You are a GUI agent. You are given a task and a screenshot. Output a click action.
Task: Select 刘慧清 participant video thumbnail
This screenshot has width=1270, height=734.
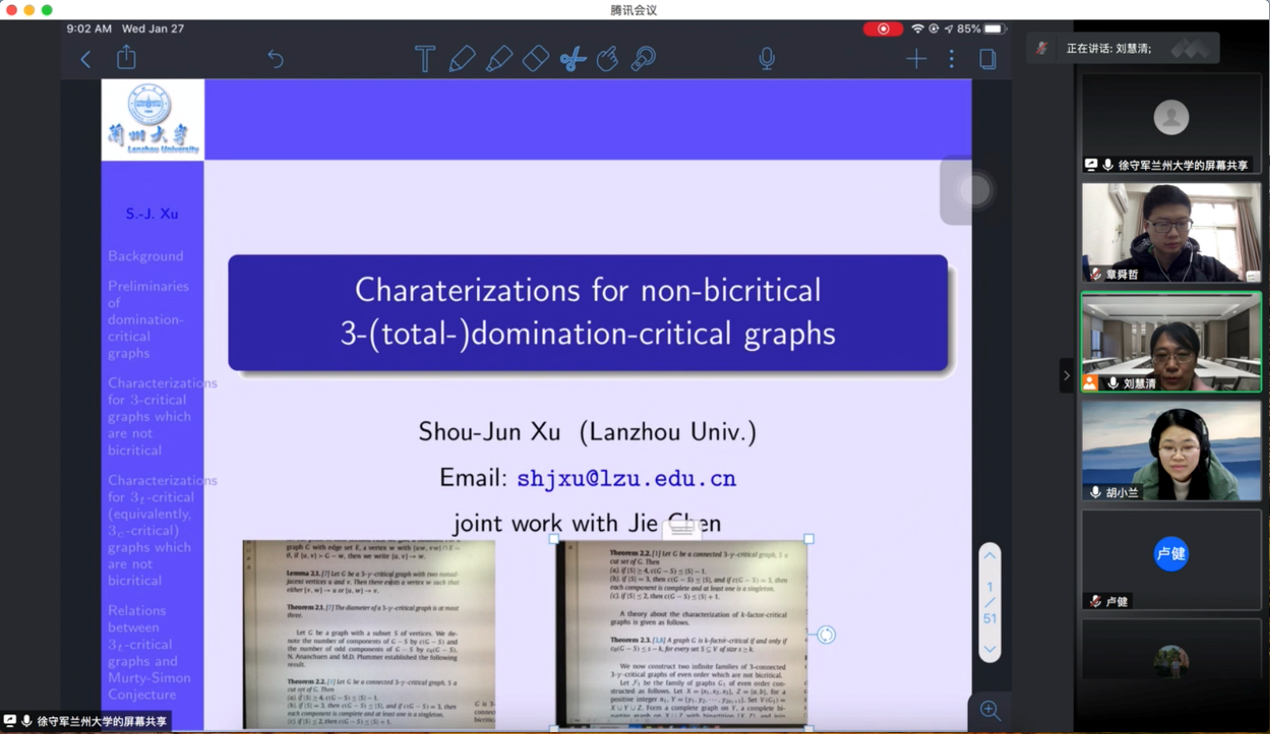(1171, 342)
